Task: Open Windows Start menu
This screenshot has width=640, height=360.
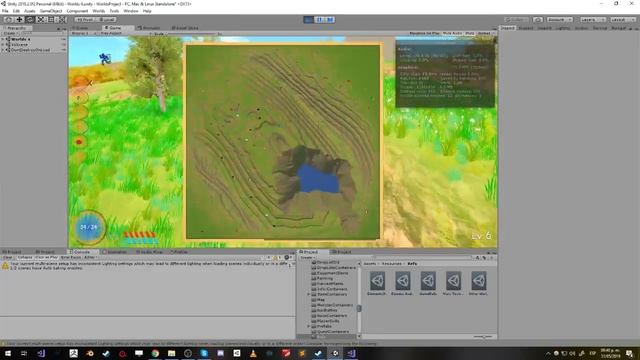Action: click(x=8, y=353)
